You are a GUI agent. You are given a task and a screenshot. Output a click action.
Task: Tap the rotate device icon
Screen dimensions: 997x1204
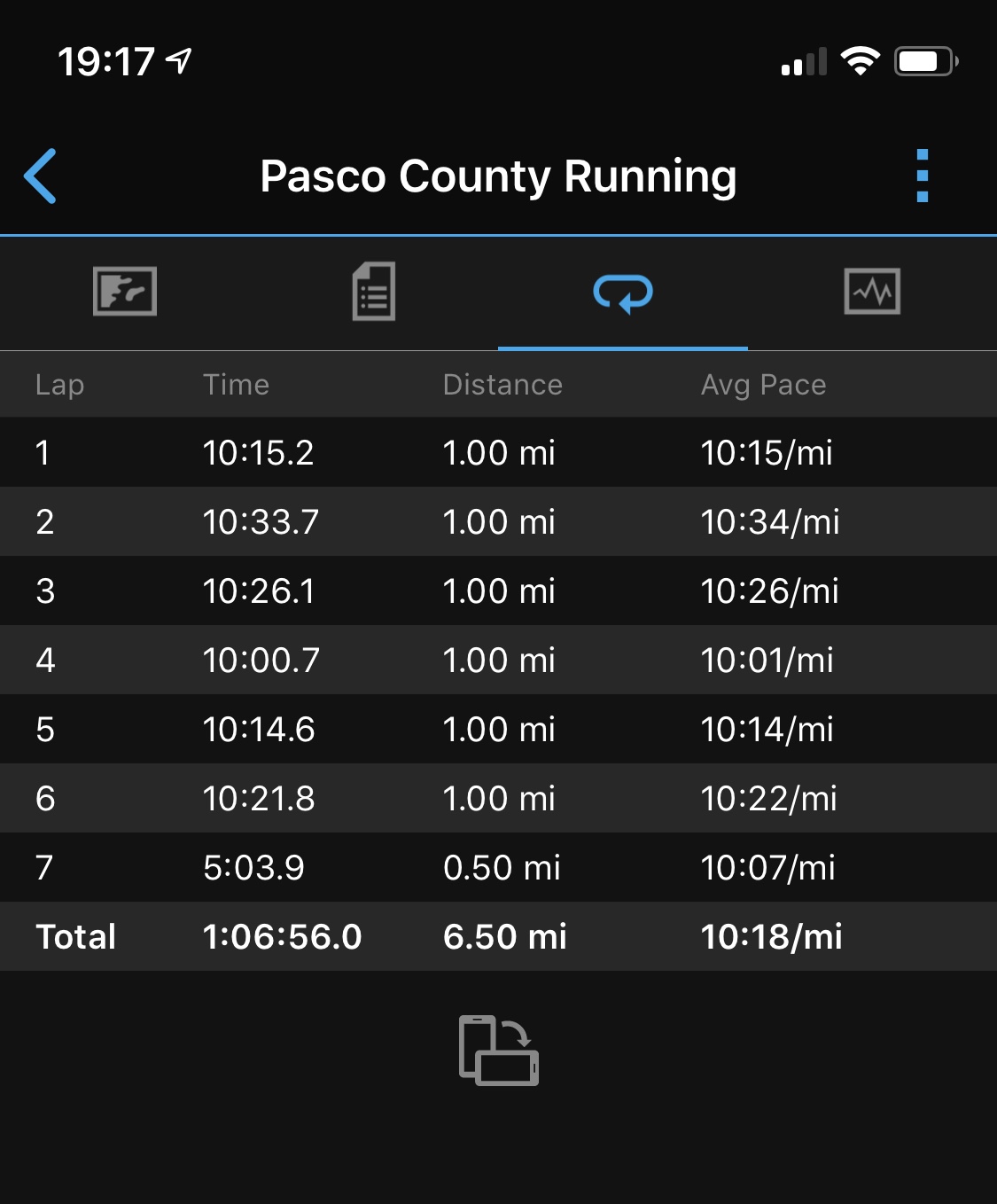[x=498, y=1051]
